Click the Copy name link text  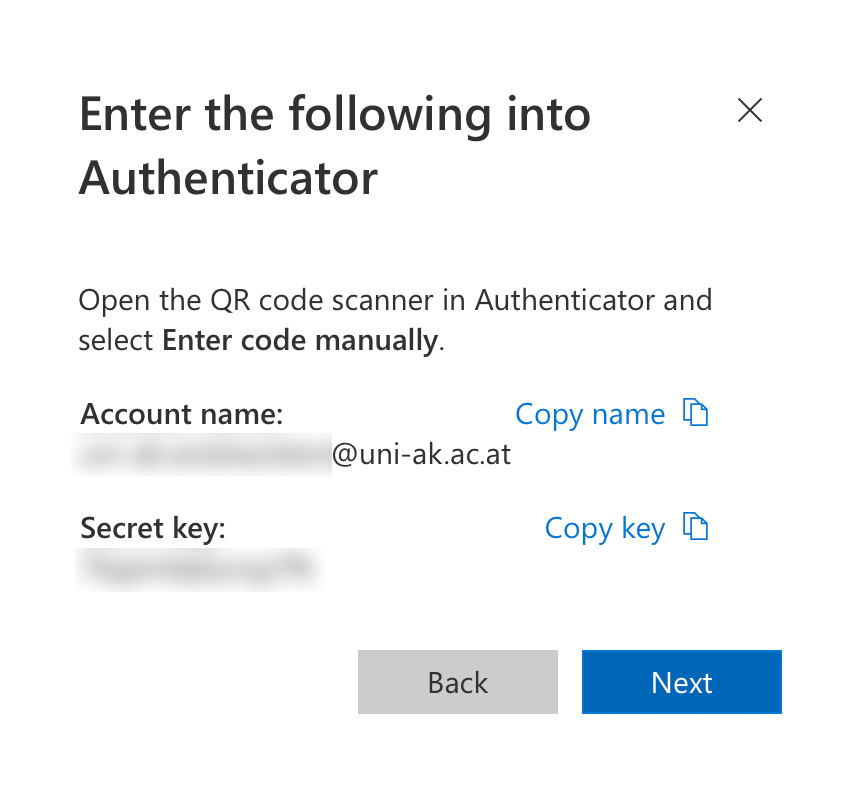click(x=589, y=414)
